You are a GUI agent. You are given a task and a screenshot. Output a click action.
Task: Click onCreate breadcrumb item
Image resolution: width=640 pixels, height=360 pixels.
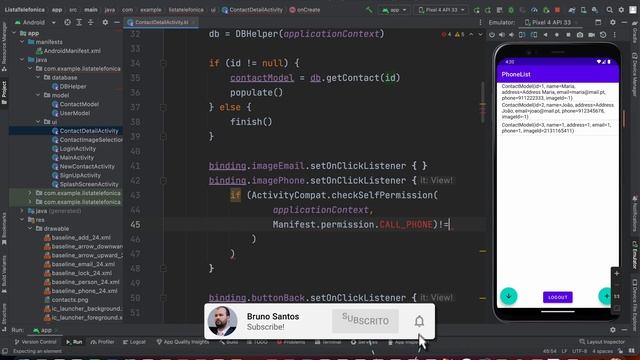(x=304, y=10)
